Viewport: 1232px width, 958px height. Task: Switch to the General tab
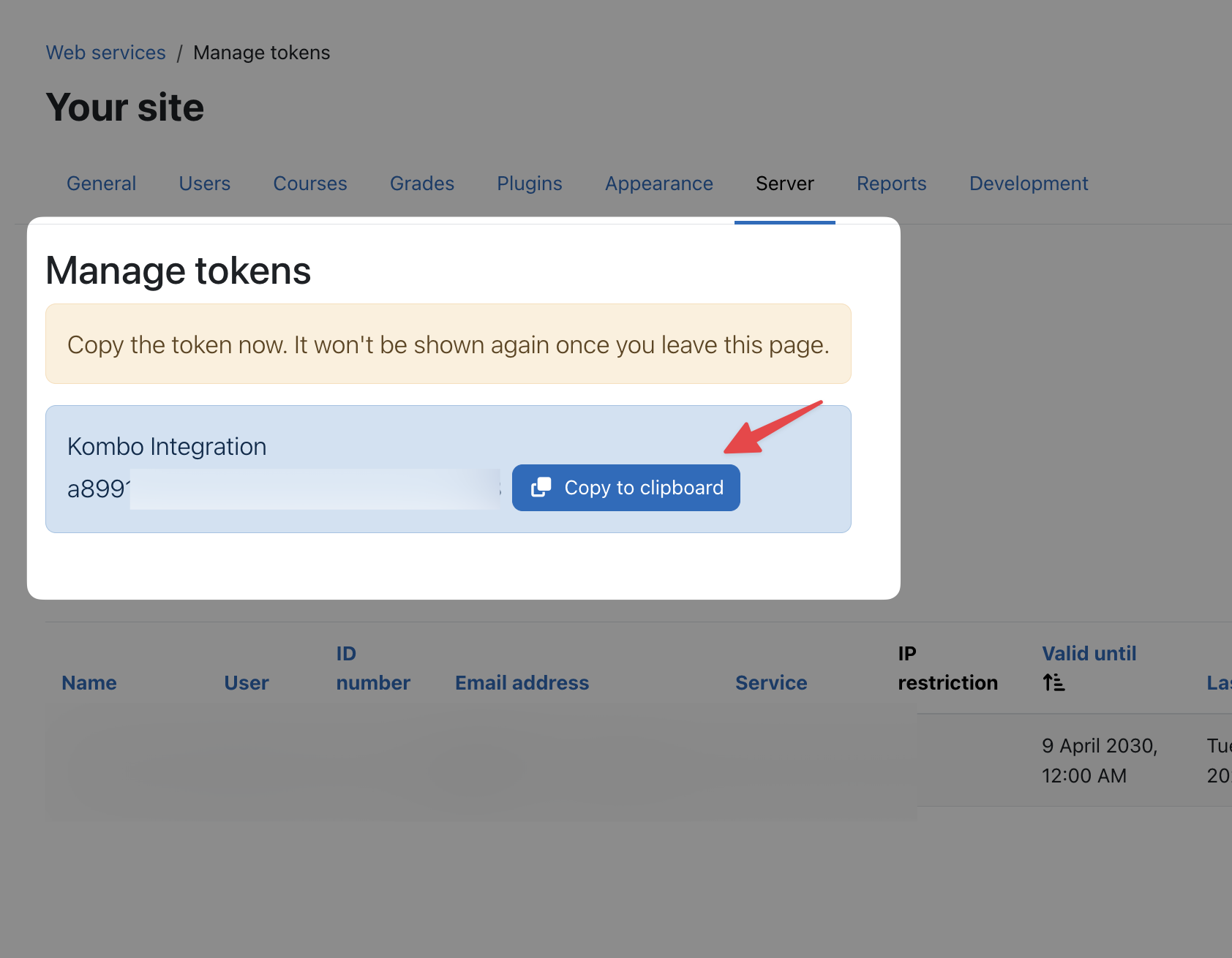tap(101, 184)
